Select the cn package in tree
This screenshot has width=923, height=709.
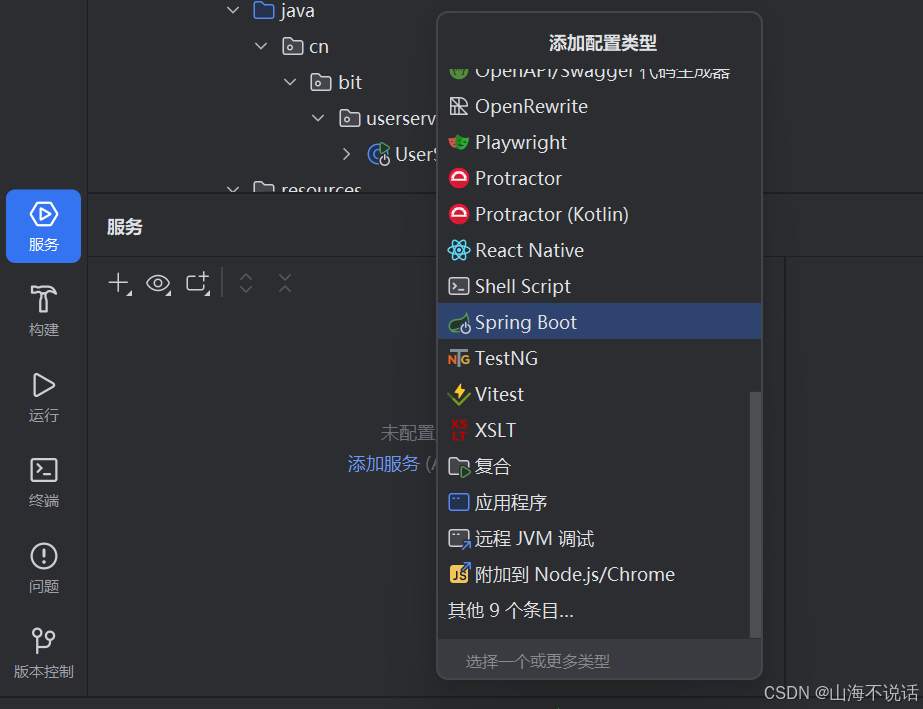tap(305, 46)
